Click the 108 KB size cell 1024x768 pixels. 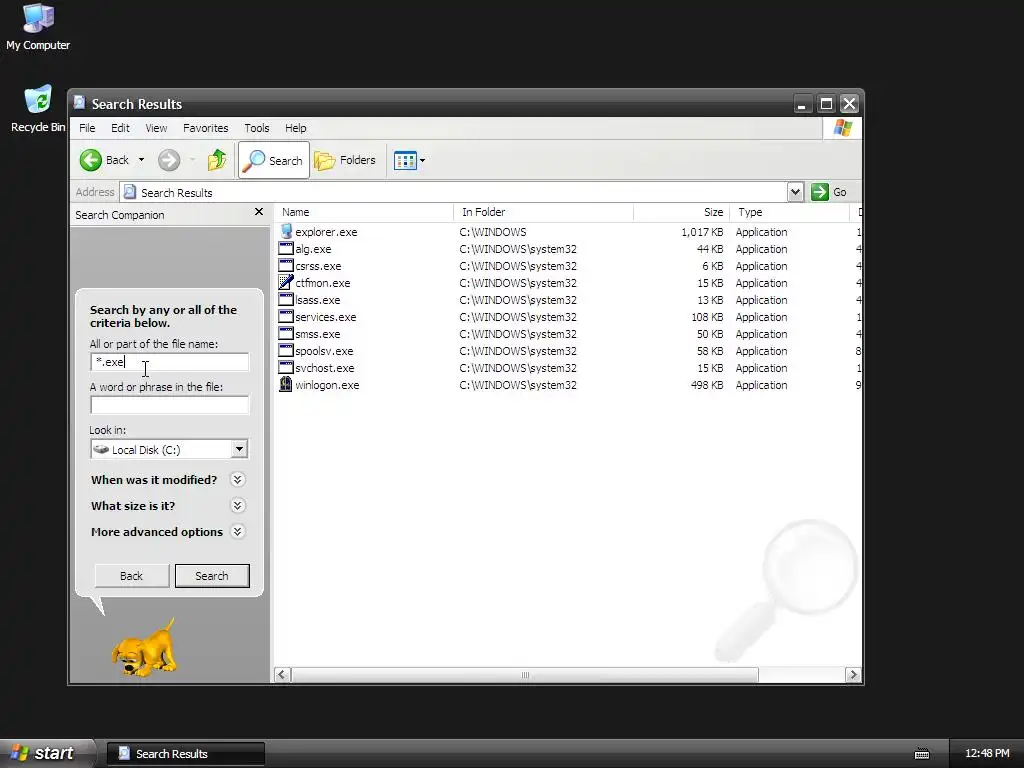pos(707,317)
